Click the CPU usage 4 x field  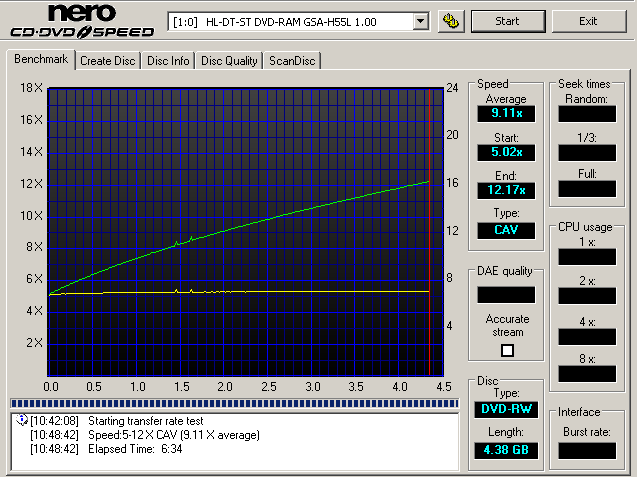pos(587,337)
